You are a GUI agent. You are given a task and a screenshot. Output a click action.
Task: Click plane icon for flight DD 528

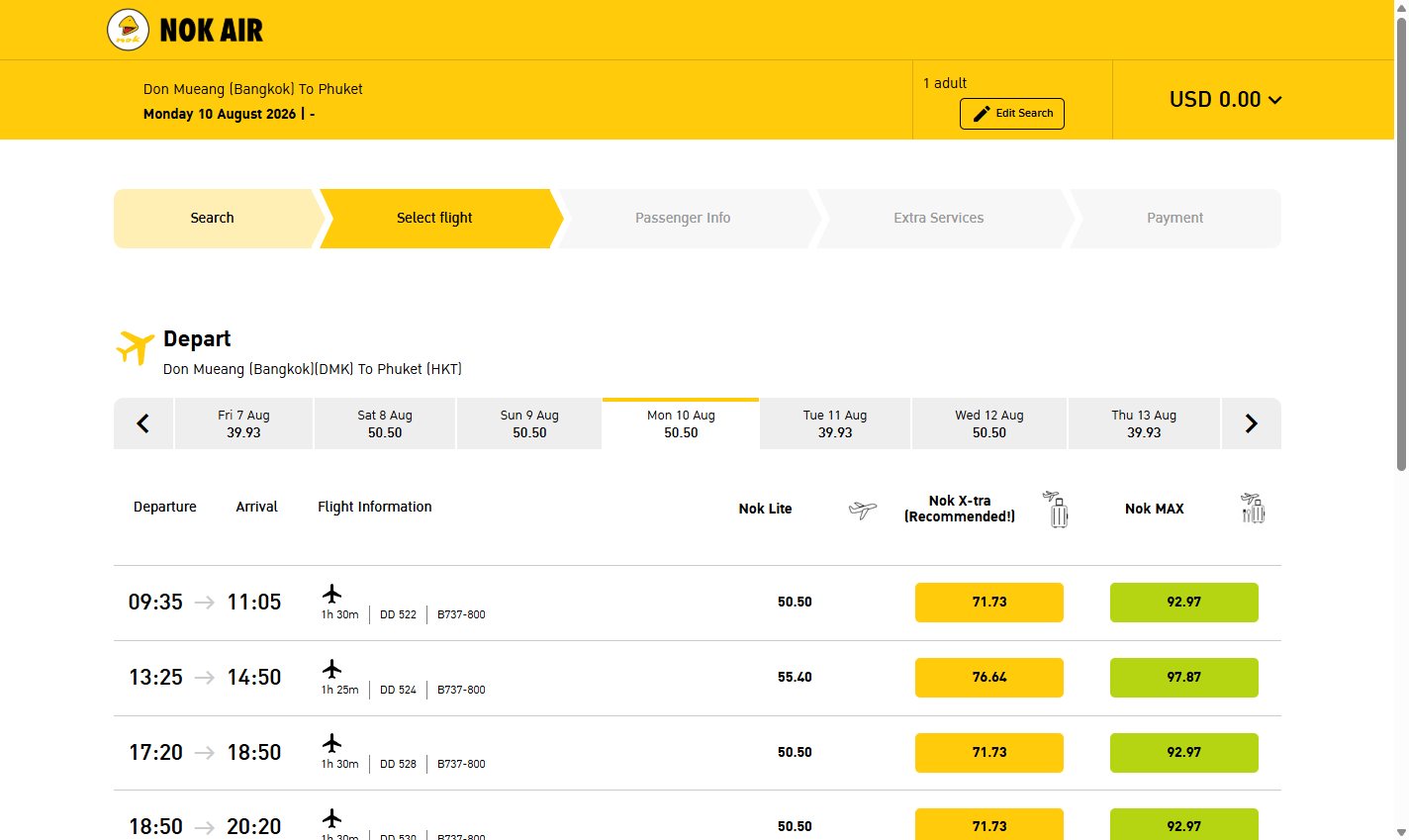tap(332, 743)
